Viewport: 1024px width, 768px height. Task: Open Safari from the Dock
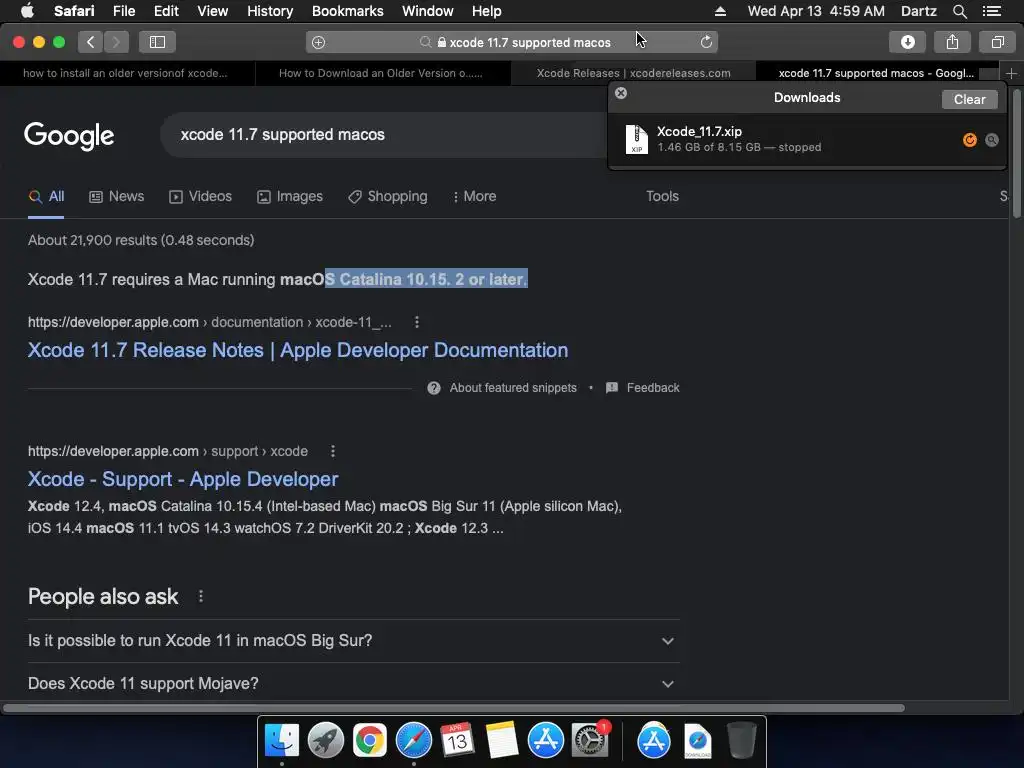(413, 741)
